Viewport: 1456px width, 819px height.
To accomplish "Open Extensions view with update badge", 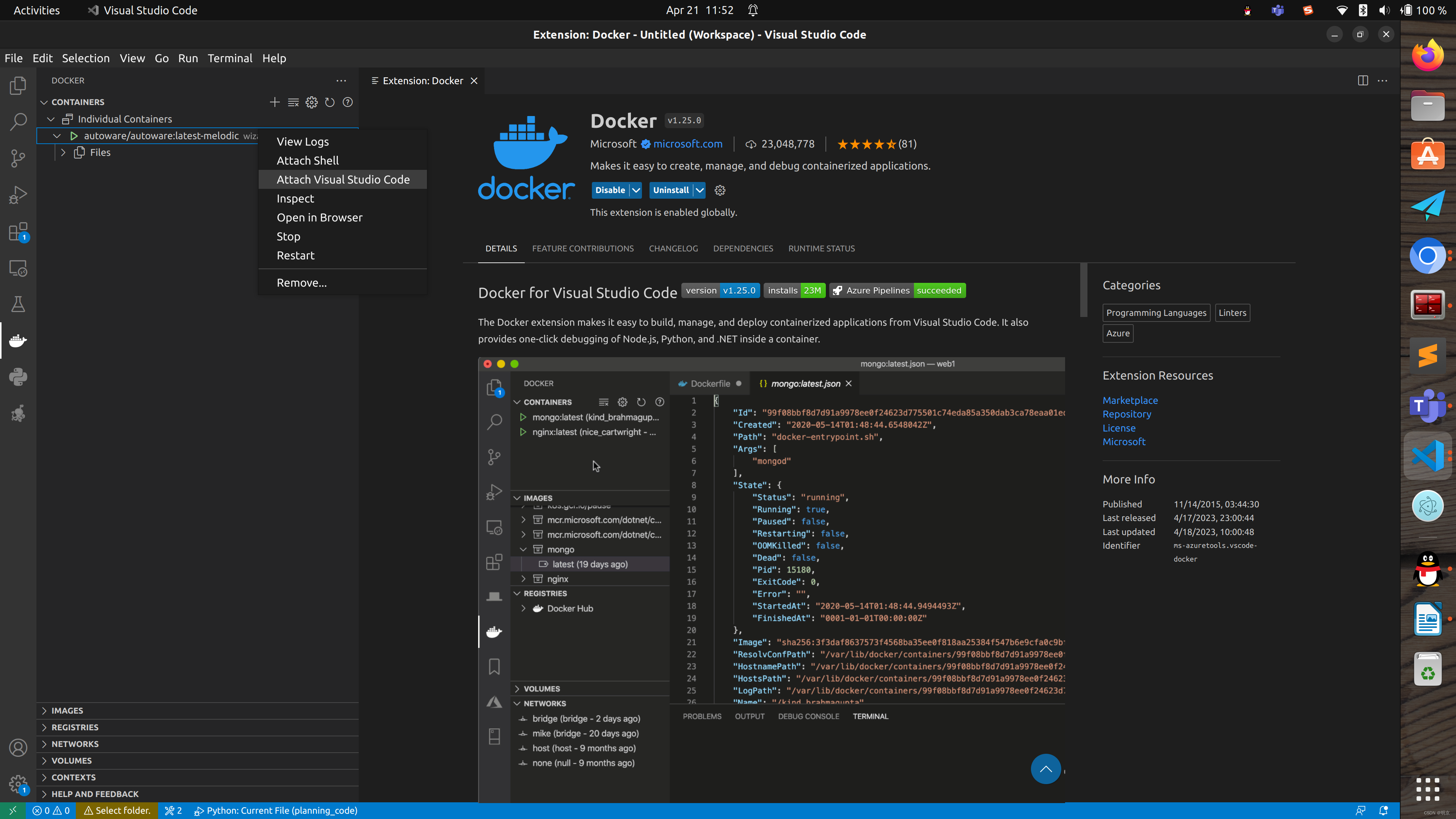I will 18,232.
